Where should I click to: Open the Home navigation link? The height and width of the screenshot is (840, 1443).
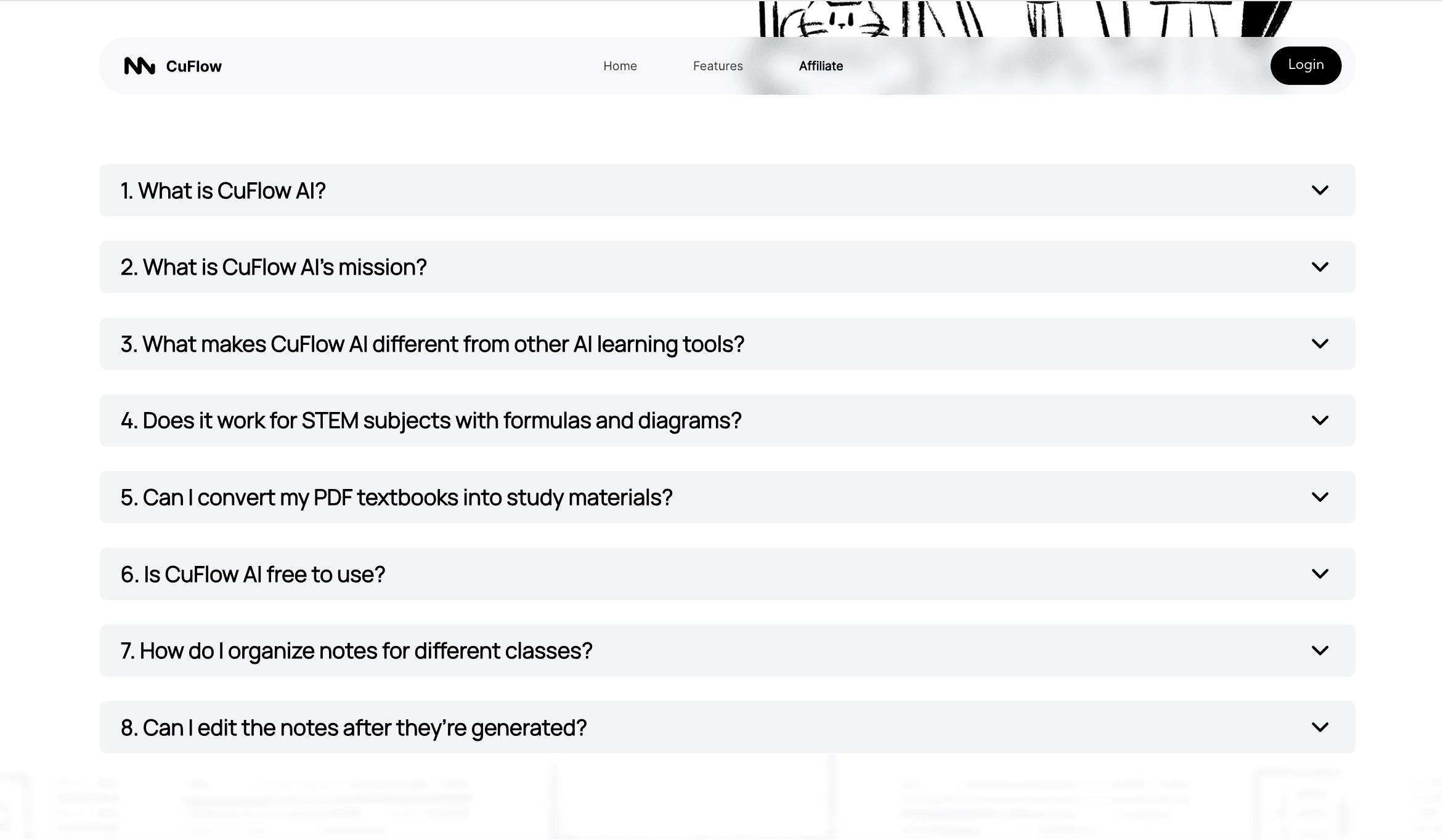pos(620,66)
